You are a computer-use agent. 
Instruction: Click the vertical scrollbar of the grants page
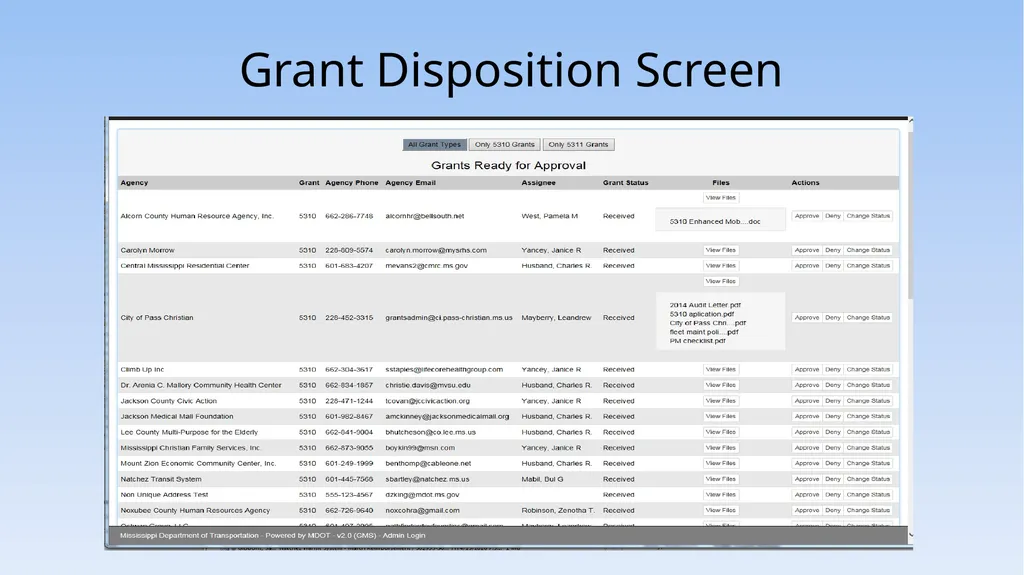(910, 216)
